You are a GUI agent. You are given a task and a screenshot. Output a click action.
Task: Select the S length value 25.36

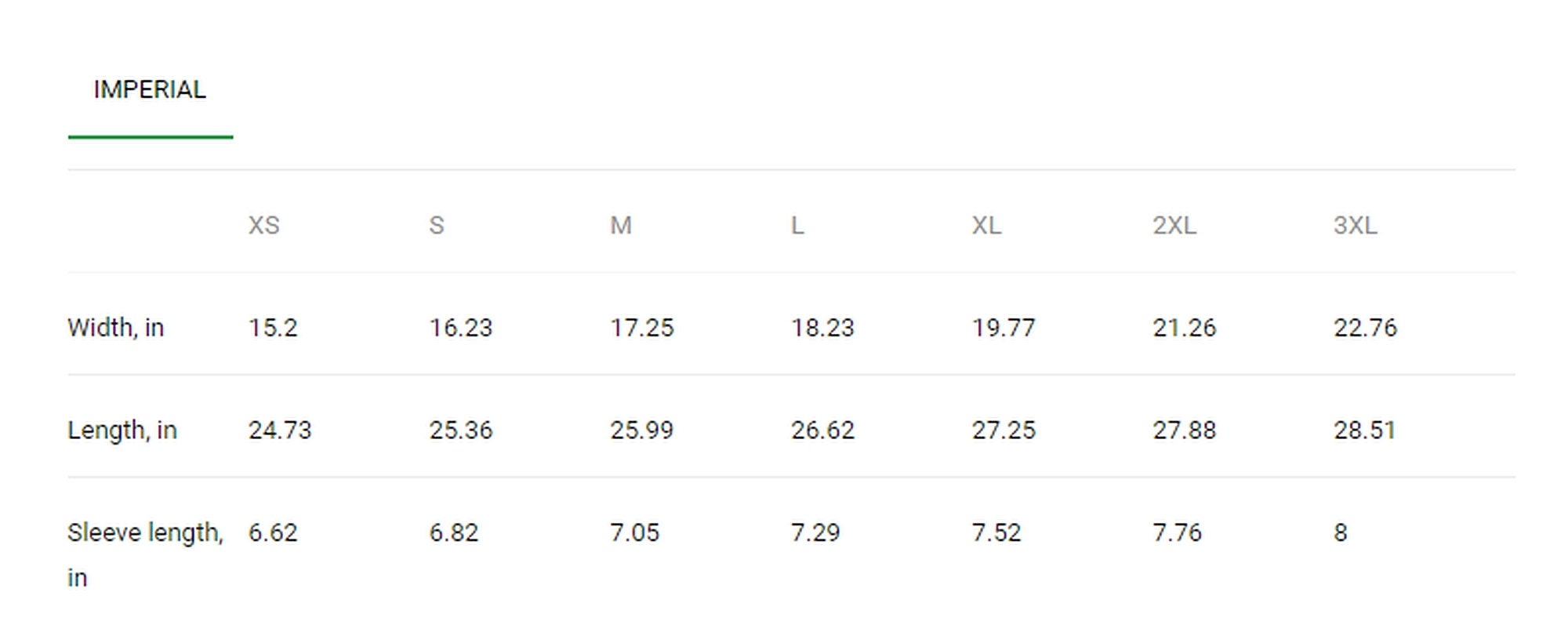point(461,430)
